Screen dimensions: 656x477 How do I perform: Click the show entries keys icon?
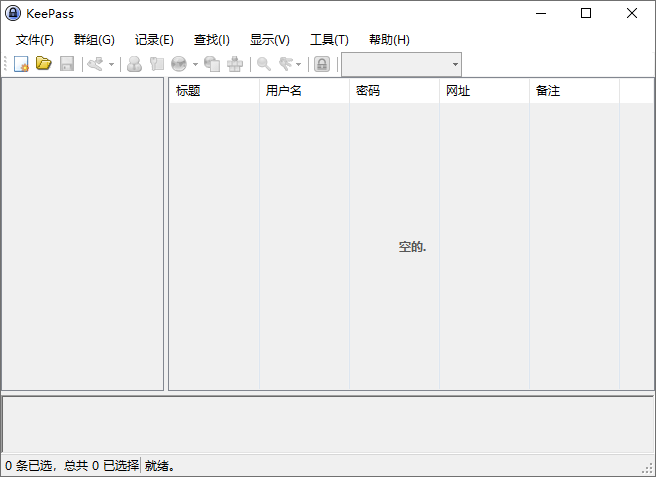(286, 64)
